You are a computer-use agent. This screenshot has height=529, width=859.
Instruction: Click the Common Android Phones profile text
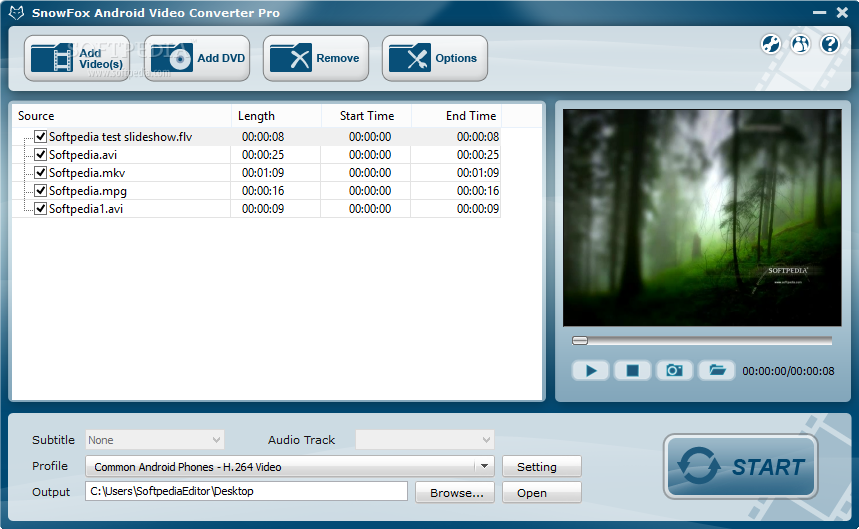pos(187,467)
